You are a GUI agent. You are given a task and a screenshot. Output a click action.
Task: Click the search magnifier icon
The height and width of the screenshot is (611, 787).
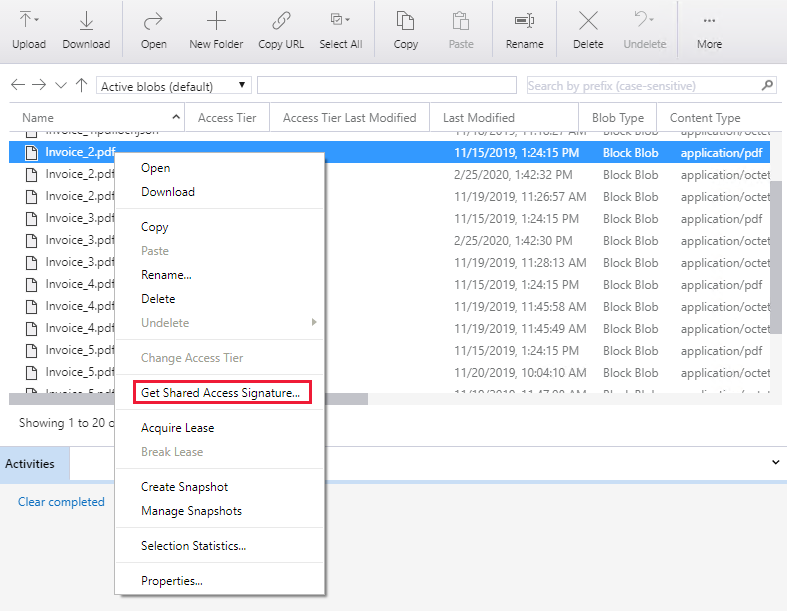point(767,86)
